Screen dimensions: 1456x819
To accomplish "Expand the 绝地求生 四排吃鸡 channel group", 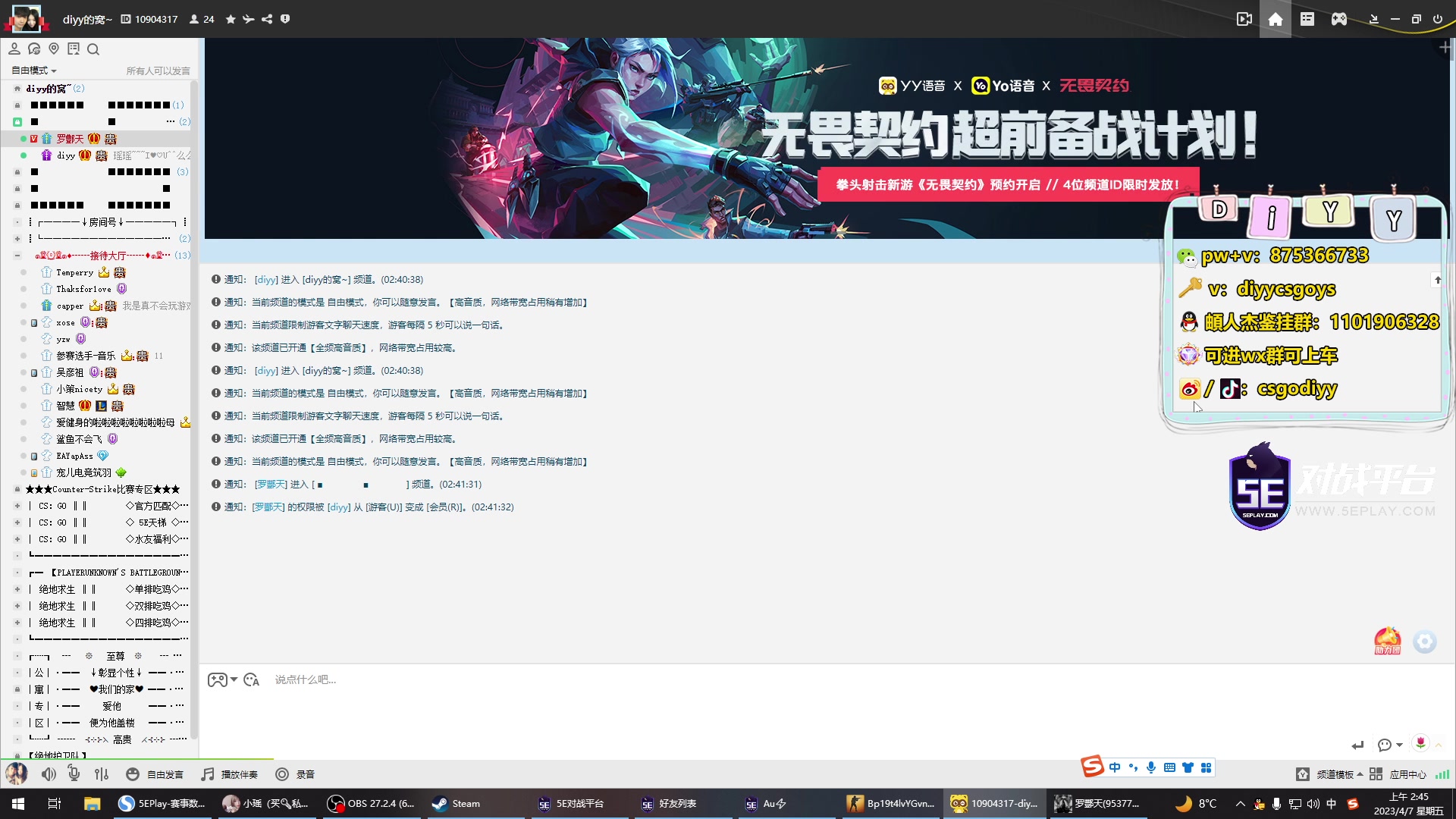I will coord(17,623).
